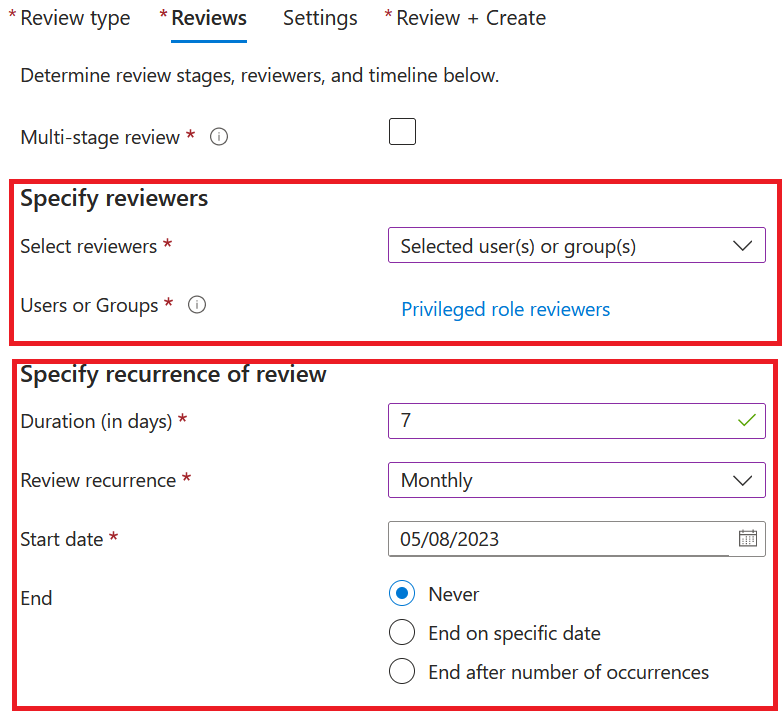
Task: Click the green checkmark in Duration field
Action: point(745,421)
